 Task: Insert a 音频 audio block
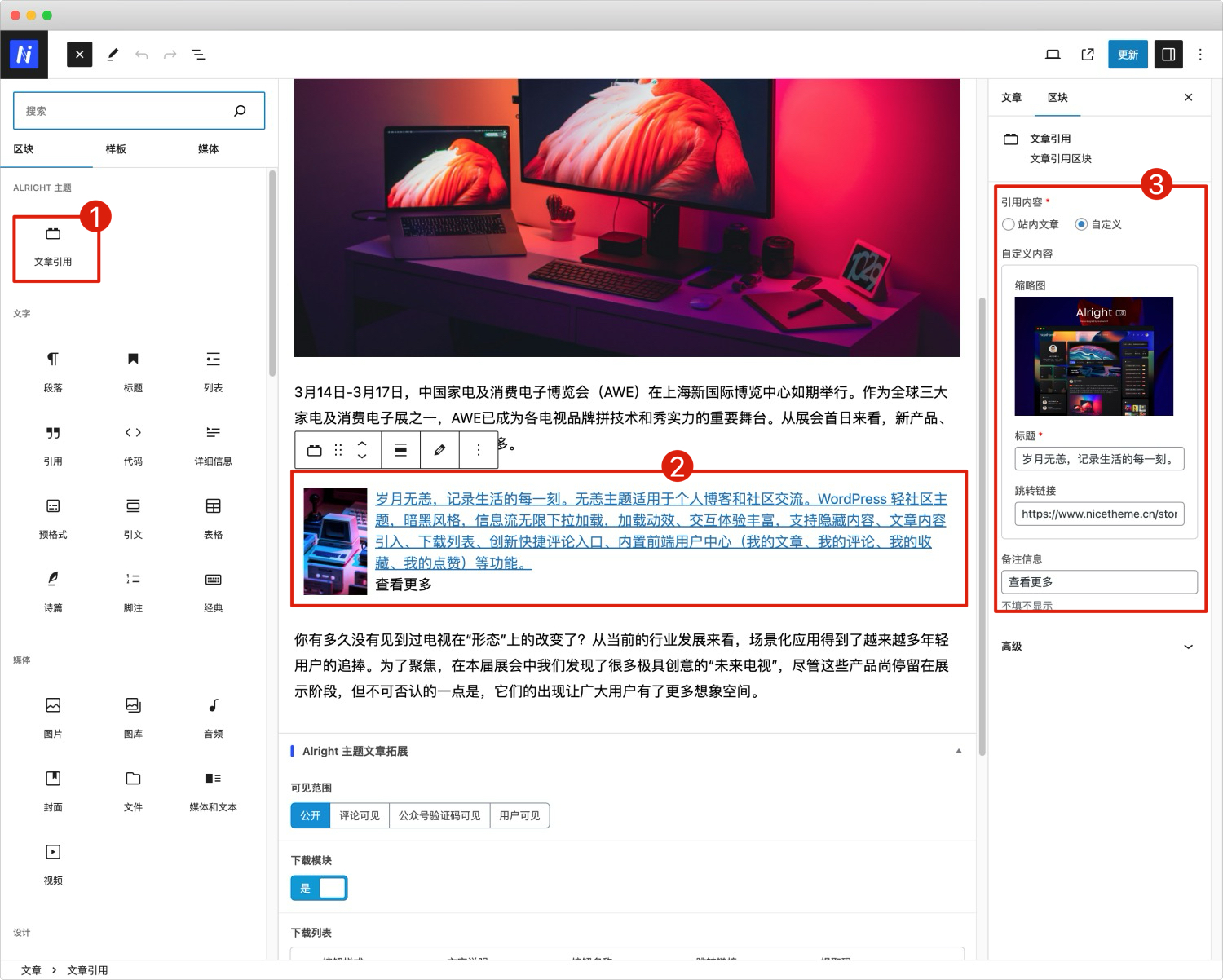tap(213, 717)
